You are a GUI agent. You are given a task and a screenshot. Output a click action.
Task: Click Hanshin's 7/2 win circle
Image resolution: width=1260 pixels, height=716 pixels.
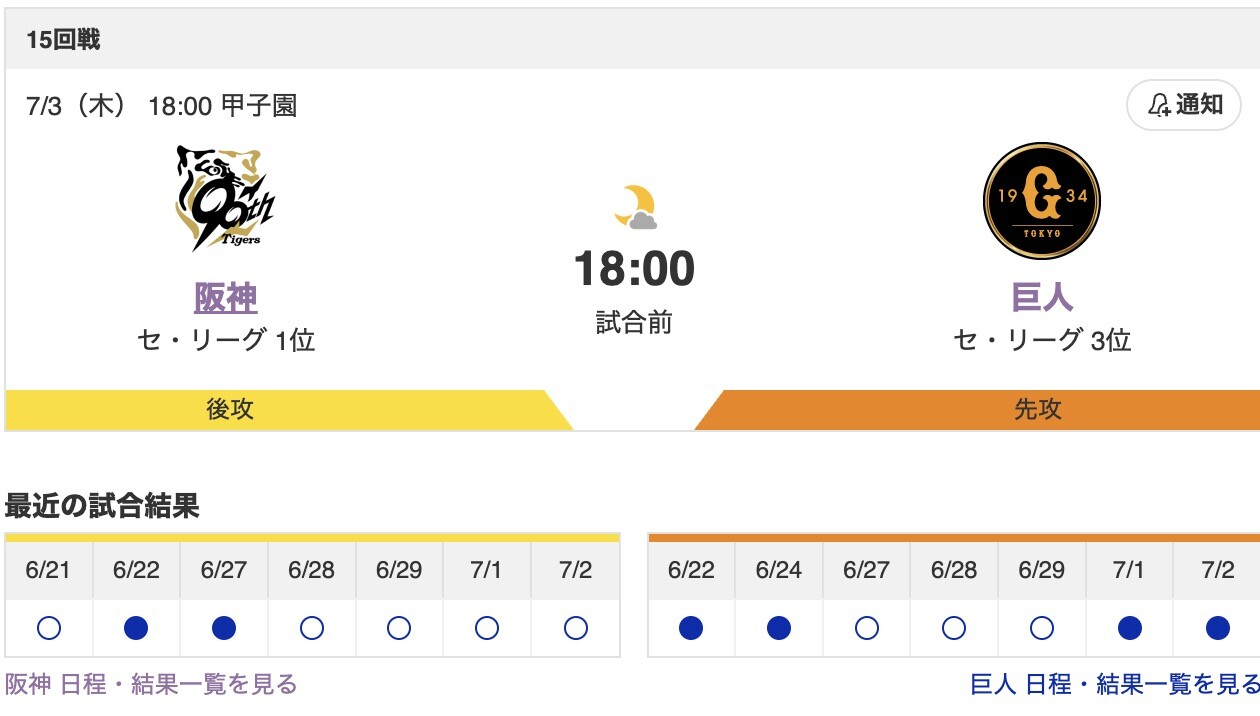(575, 628)
